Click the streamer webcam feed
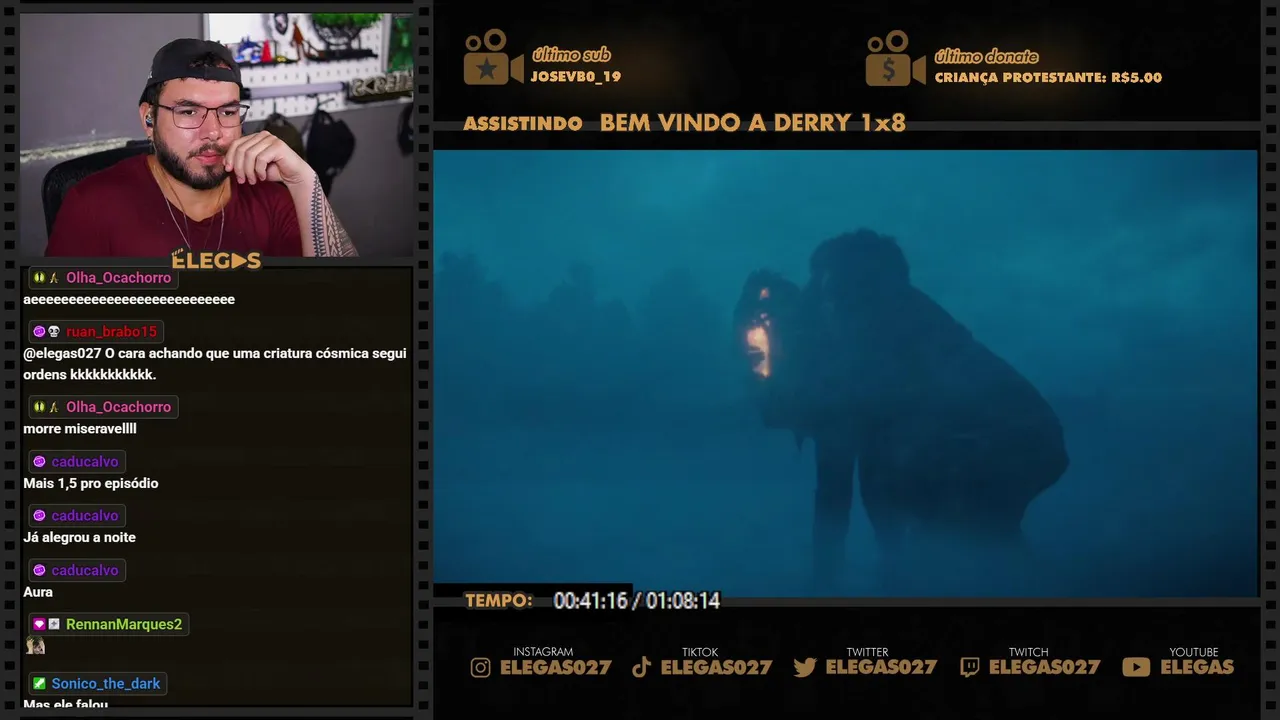Image resolution: width=1280 pixels, height=720 pixels. click(217, 135)
